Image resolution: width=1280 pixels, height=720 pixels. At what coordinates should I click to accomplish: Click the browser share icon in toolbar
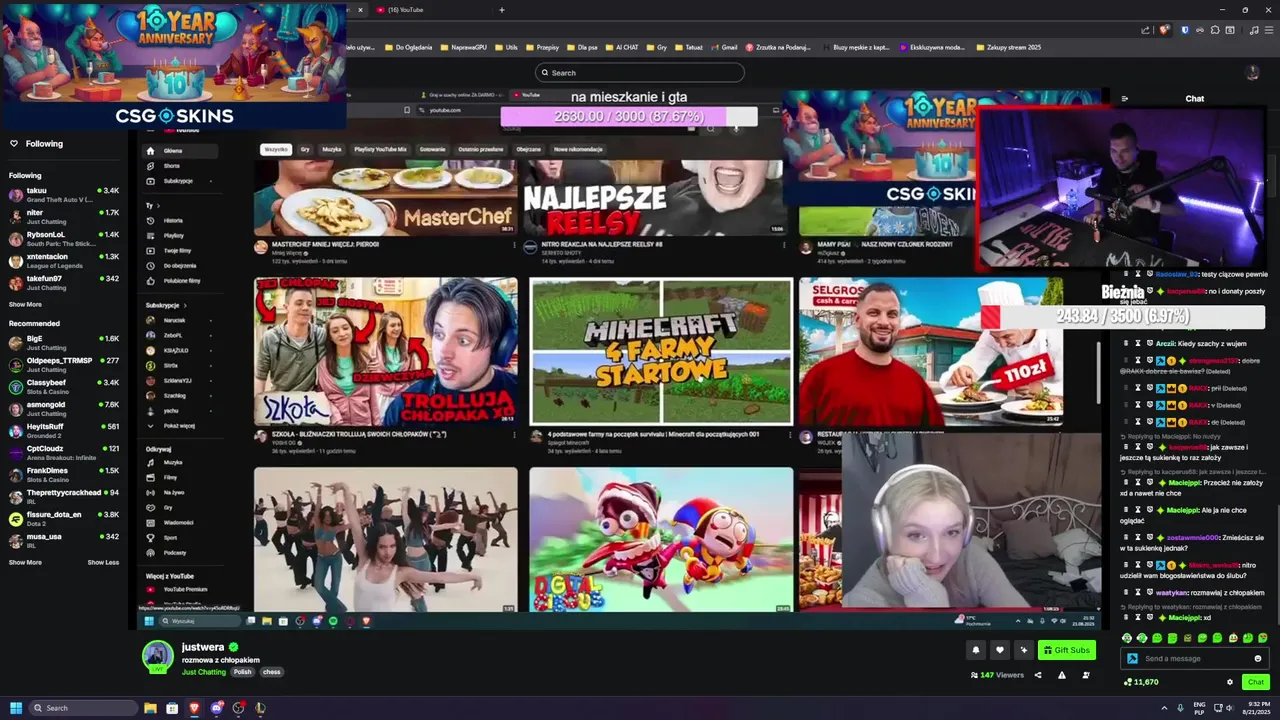(1145, 30)
